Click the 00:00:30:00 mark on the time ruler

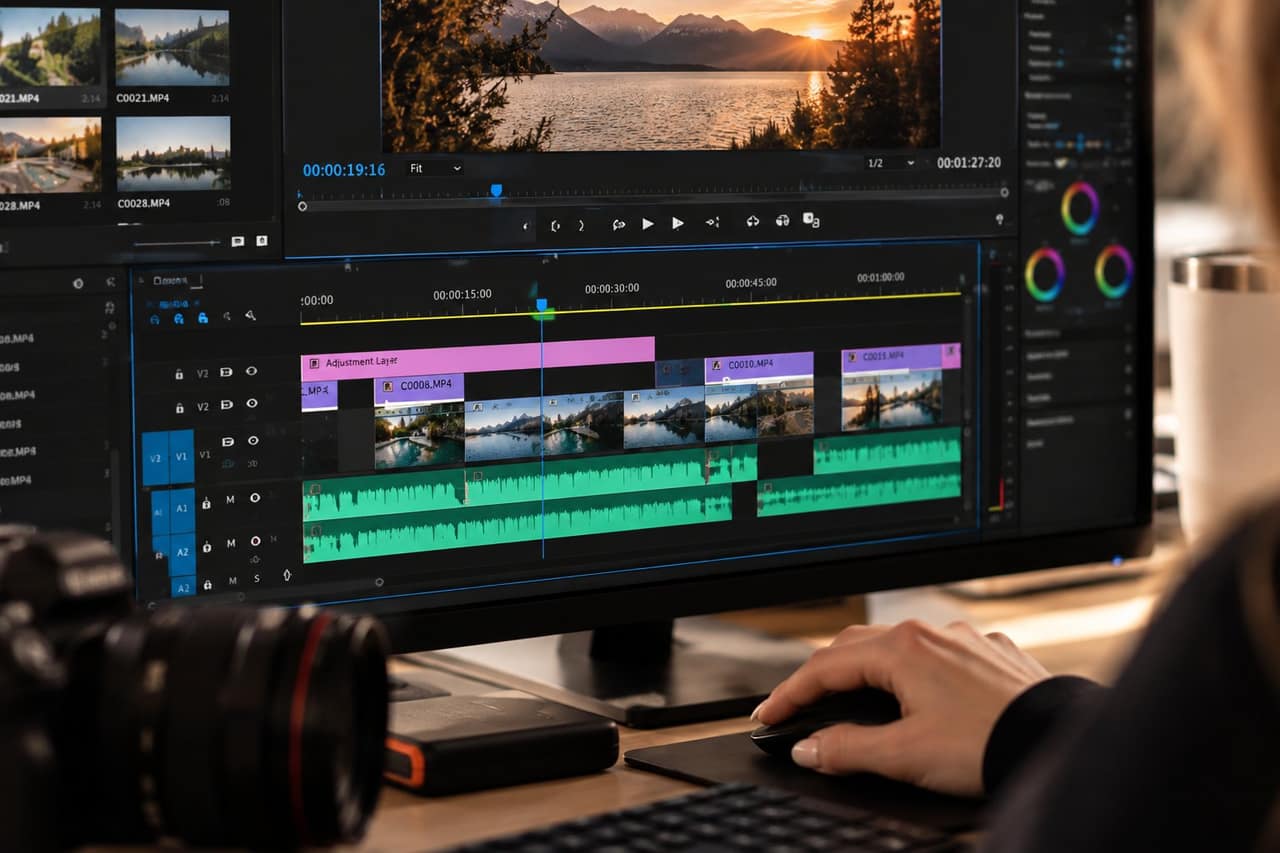point(612,288)
